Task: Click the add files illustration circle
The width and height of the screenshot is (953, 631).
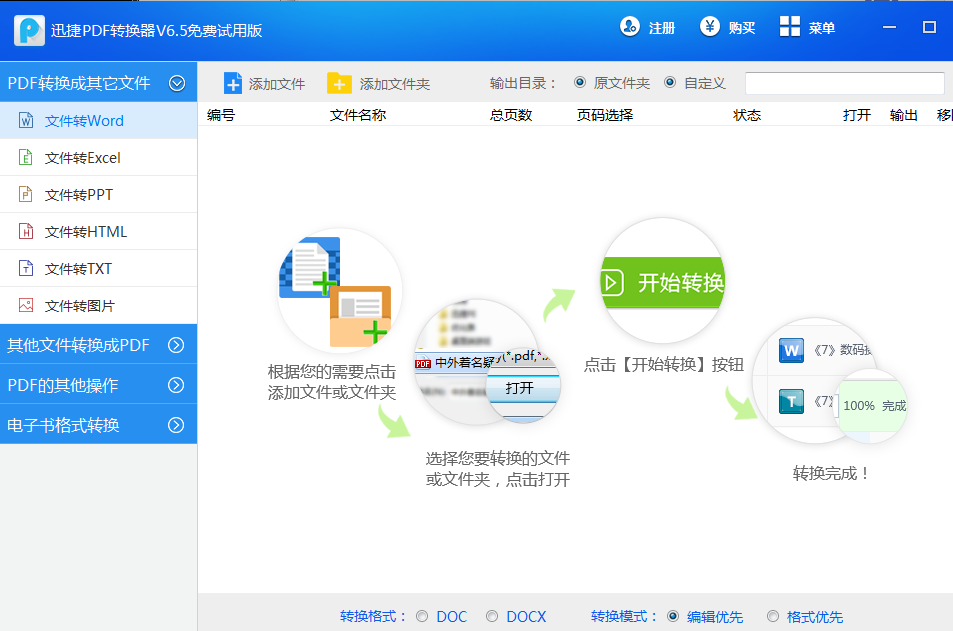Action: pyautogui.click(x=339, y=291)
